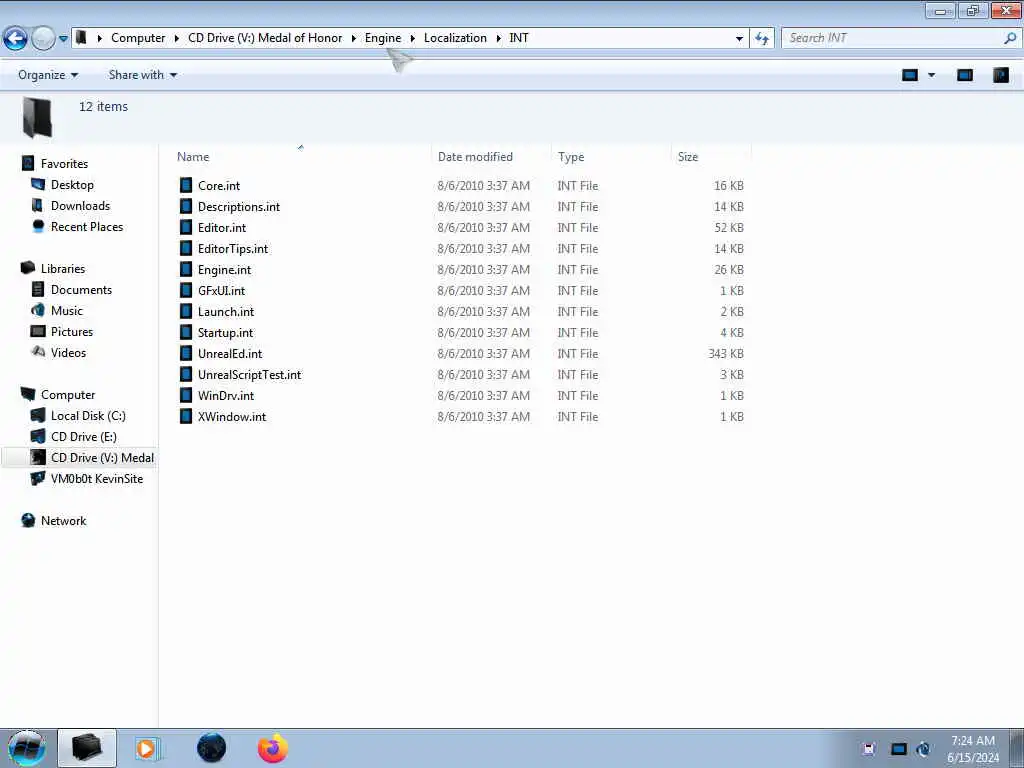
Task: Open VM0b0t KevinSite in sidebar
Action: tap(97, 478)
